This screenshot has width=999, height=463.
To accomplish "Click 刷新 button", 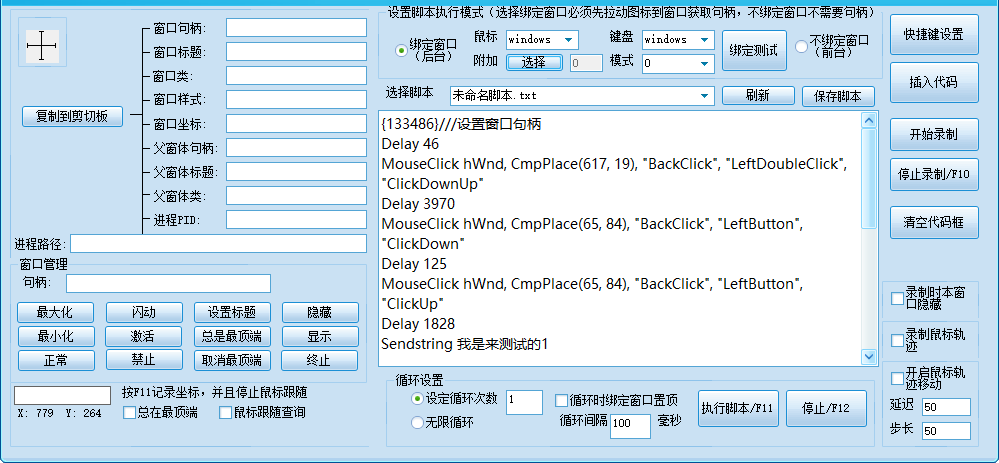I will 758,96.
